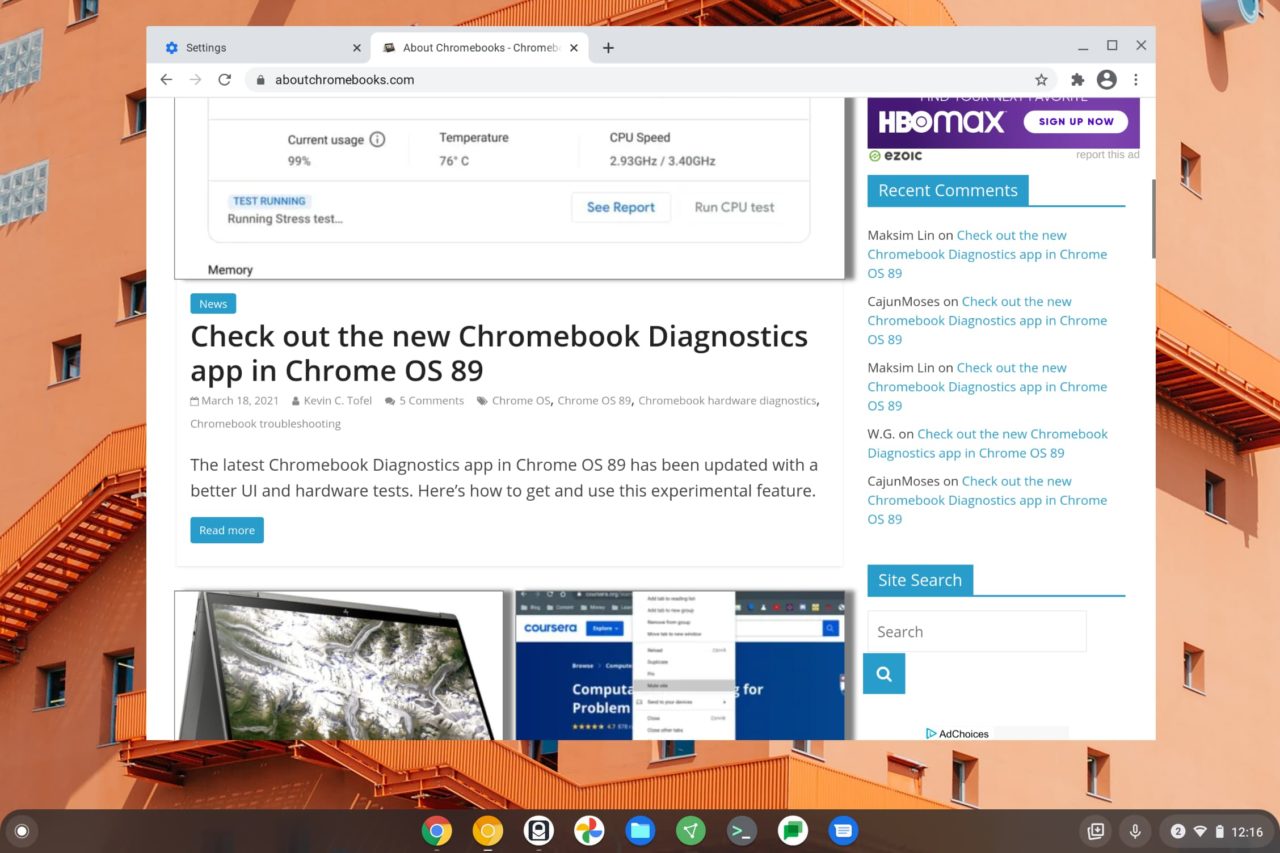Open the profile avatar icon
1280x853 pixels.
pyautogui.click(x=1106, y=80)
